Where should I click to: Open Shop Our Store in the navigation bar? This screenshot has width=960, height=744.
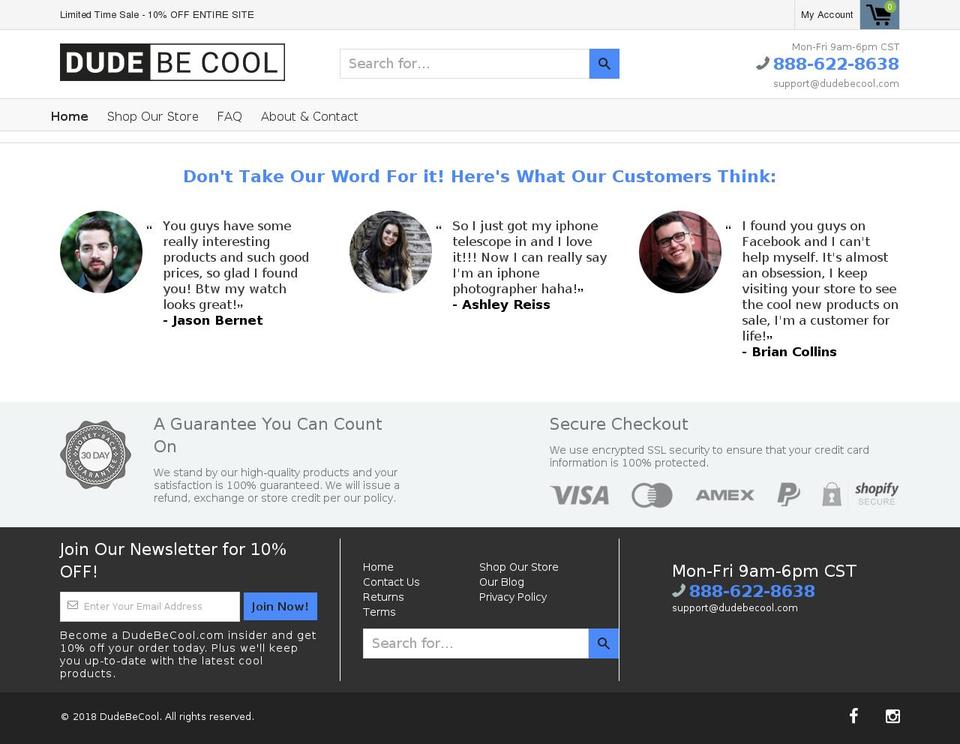152,116
